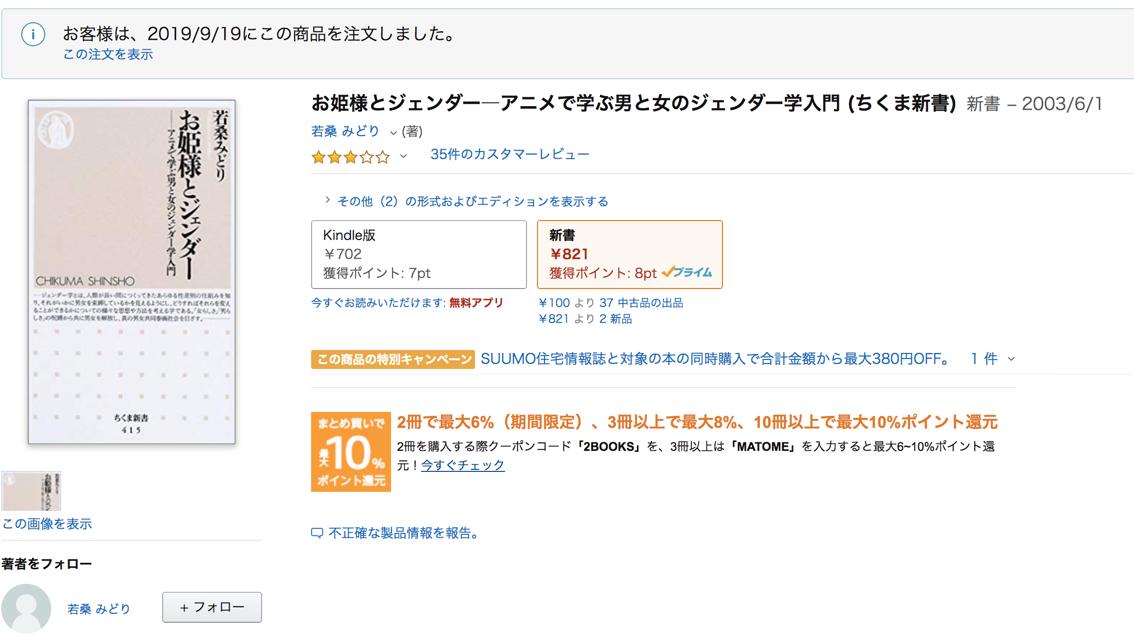
Task: Select the small cover thumbnail
Action: (31, 491)
